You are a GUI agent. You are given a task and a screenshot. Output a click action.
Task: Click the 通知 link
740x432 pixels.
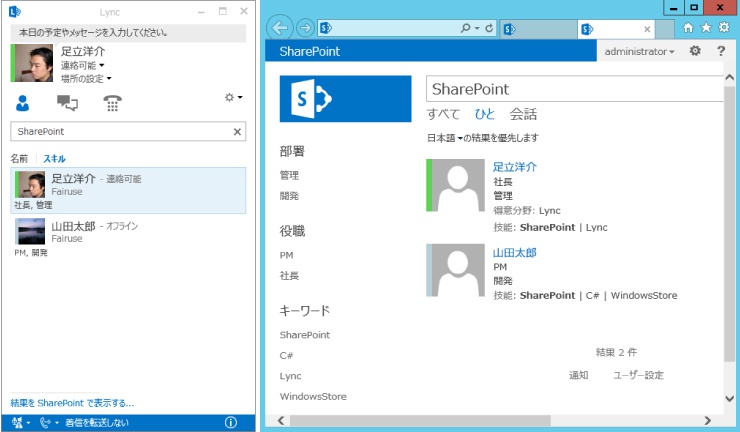point(579,375)
